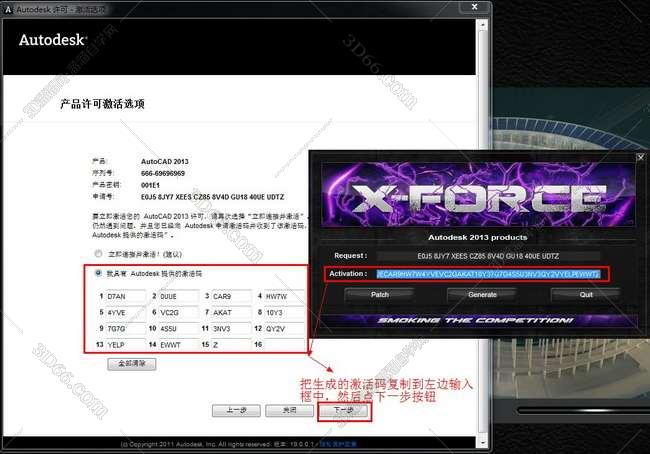
Task: Open the privacy policy link in the footer
Action: coord(338,444)
